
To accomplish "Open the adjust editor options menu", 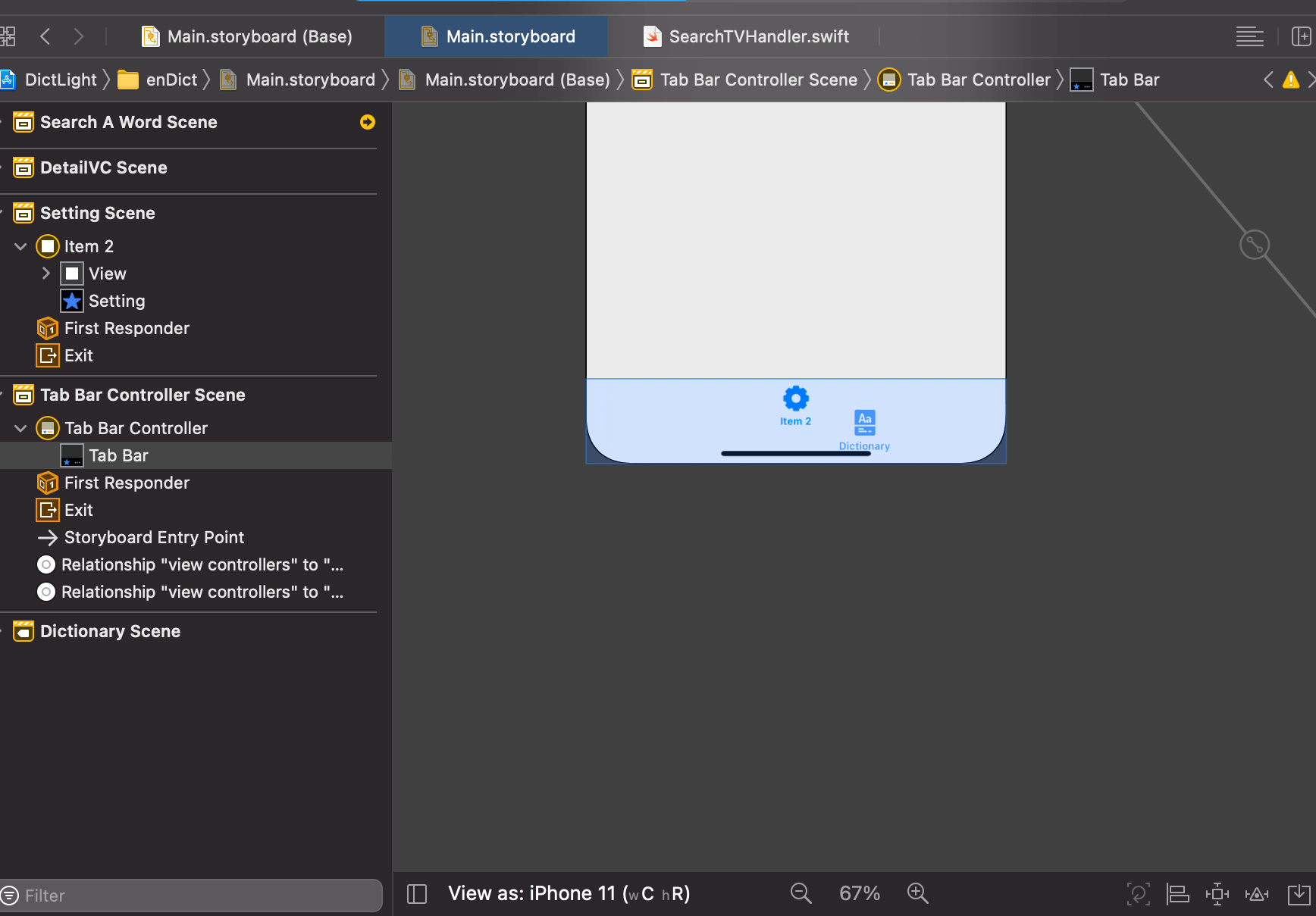I will coord(1250,36).
